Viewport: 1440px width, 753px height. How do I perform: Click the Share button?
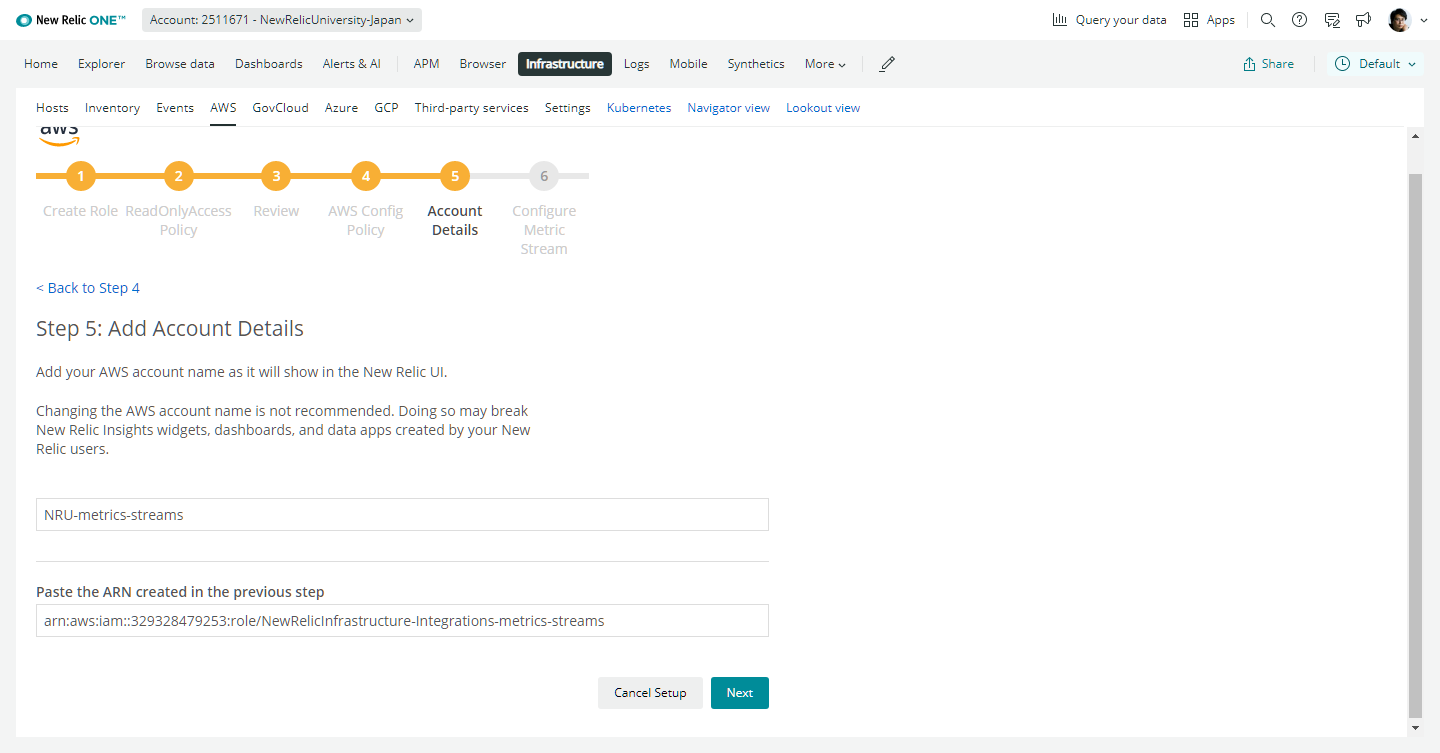pyautogui.click(x=1268, y=64)
